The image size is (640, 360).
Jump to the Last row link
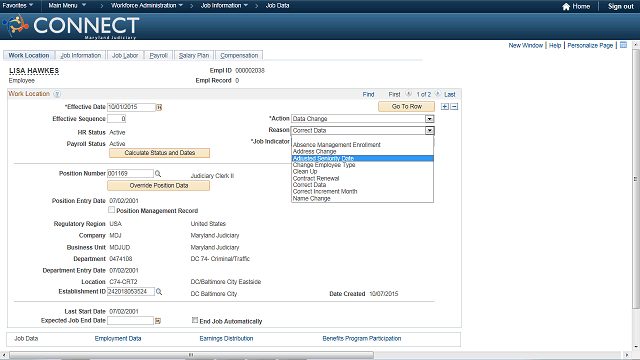pos(449,94)
